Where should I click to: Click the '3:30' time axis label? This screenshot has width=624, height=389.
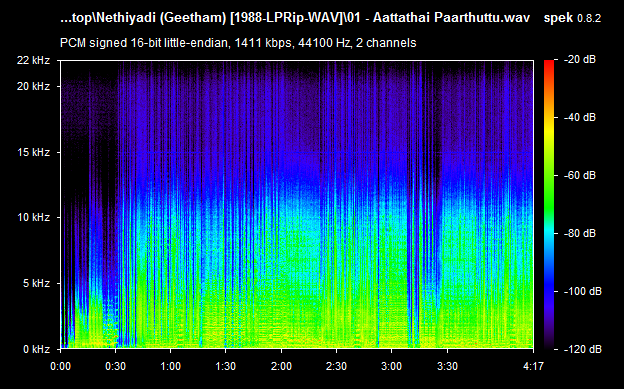[447, 366]
